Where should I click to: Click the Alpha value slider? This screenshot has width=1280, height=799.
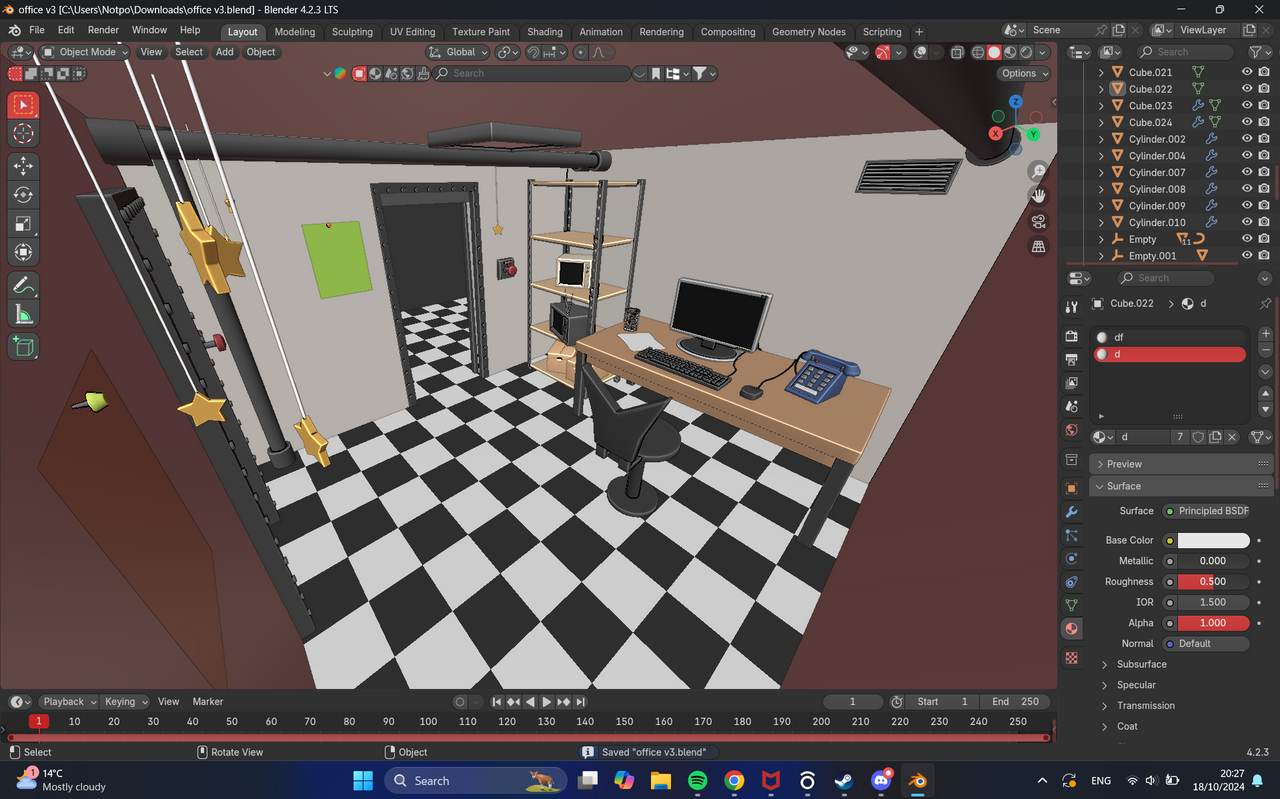tap(1213, 623)
